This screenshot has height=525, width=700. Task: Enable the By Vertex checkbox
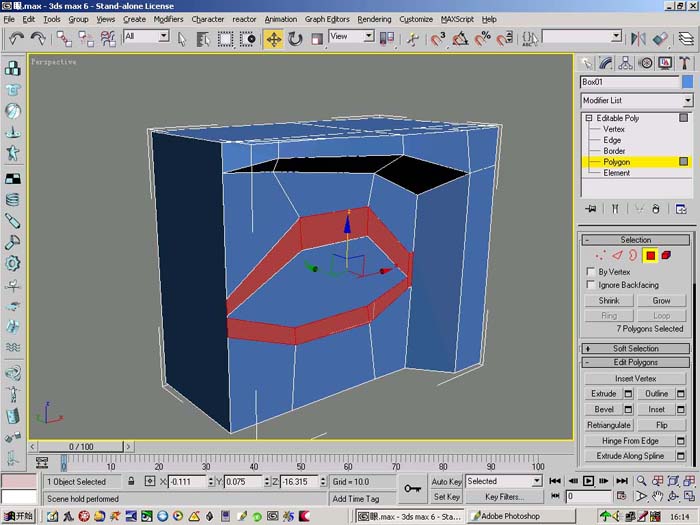pyautogui.click(x=591, y=271)
